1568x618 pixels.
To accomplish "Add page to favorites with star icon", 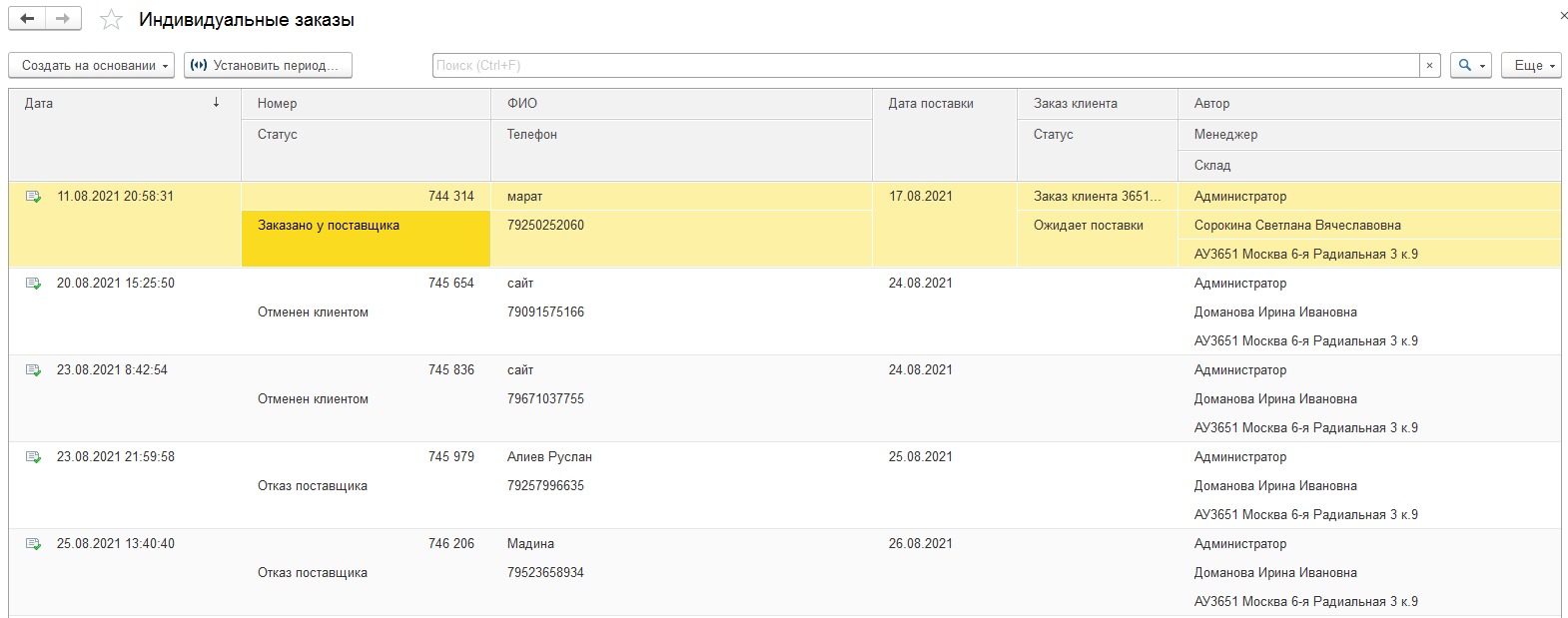I will 112,20.
